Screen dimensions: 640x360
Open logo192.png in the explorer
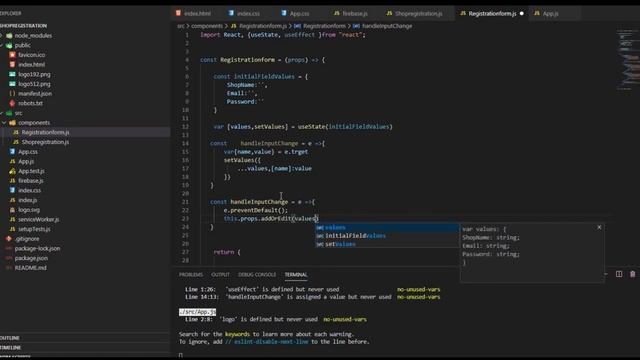[34, 74]
